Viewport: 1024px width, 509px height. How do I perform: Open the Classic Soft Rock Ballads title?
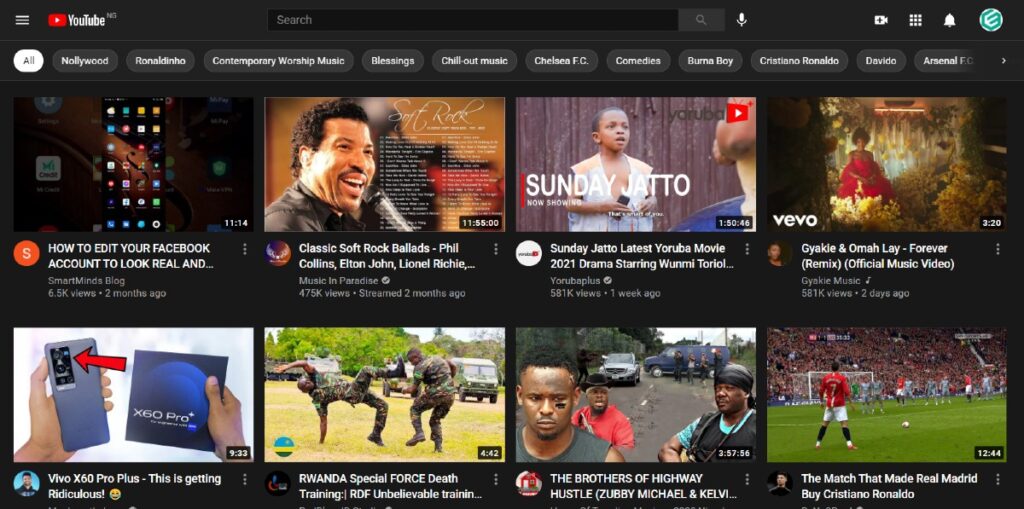[387, 256]
